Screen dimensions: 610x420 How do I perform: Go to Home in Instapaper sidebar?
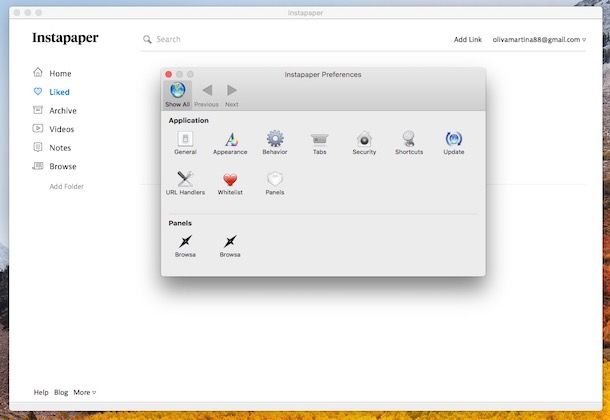(x=53, y=73)
